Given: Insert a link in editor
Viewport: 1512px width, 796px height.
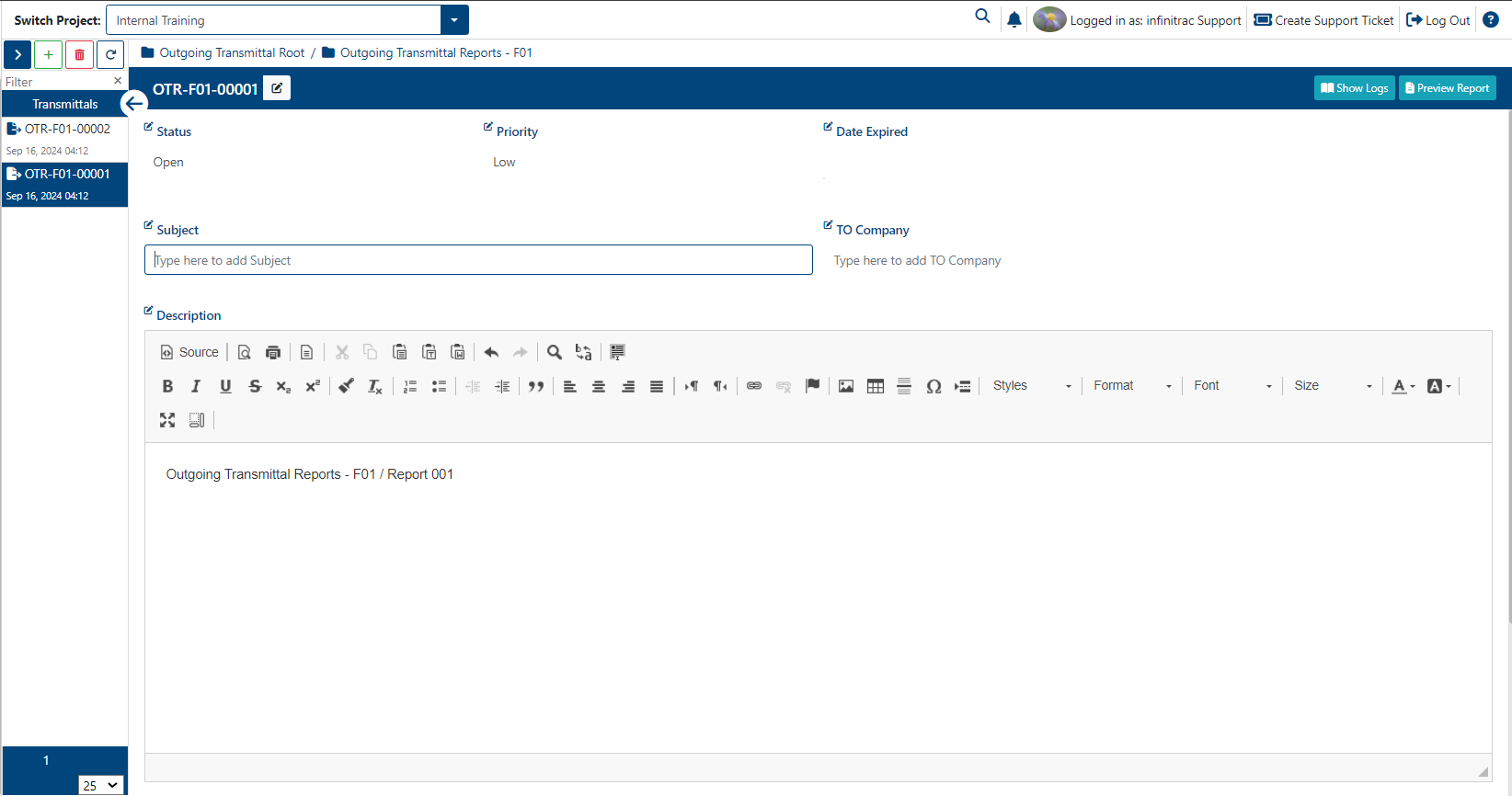Looking at the screenshot, I should 754,386.
